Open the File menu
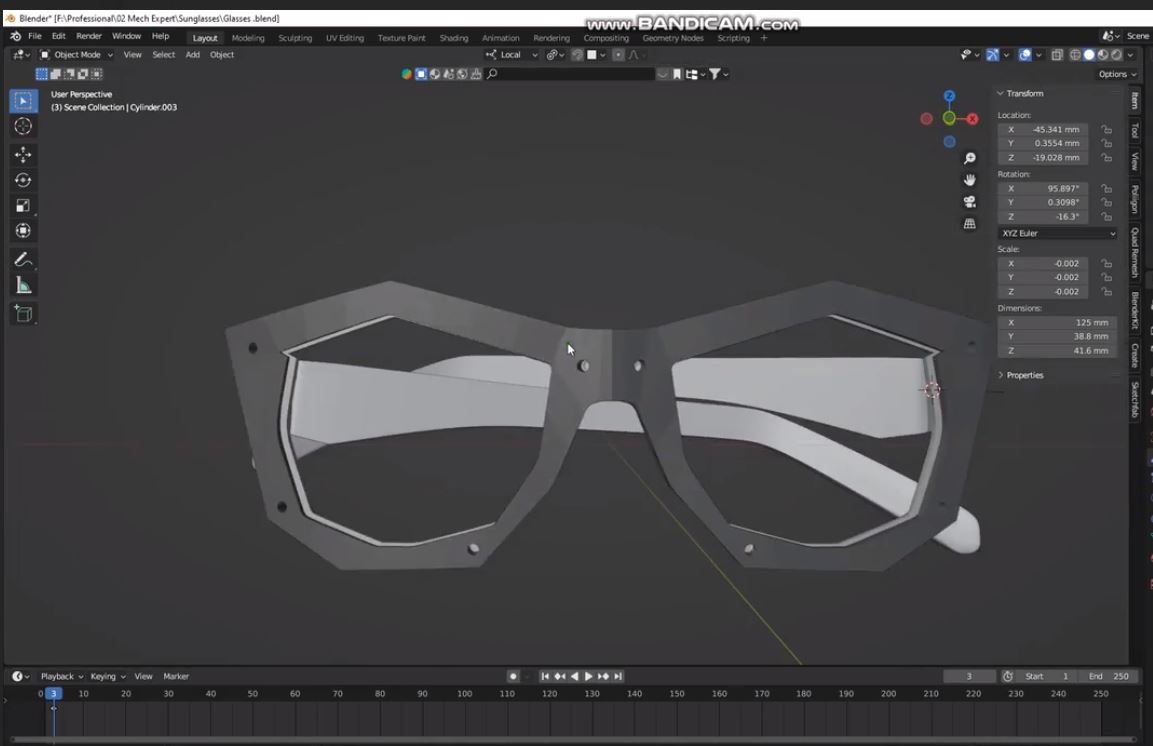Image resolution: width=1153 pixels, height=746 pixels. [x=35, y=36]
